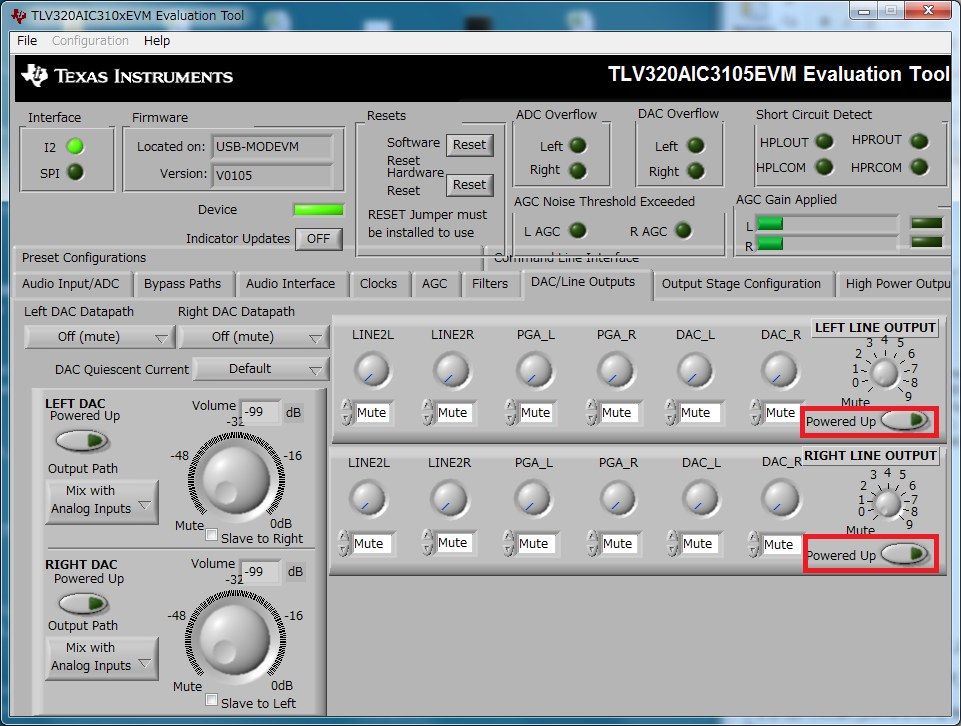Click the LEFT LINE OUTPUT level knob
The width and height of the screenshot is (961, 726).
click(x=884, y=372)
